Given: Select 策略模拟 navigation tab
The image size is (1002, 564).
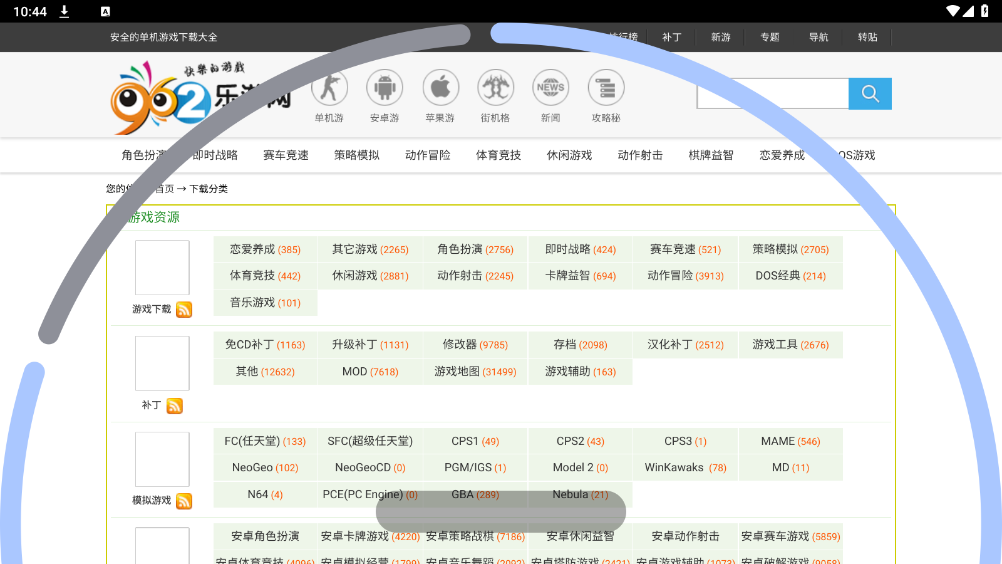Looking at the screenshot, I should pos(357,155).
